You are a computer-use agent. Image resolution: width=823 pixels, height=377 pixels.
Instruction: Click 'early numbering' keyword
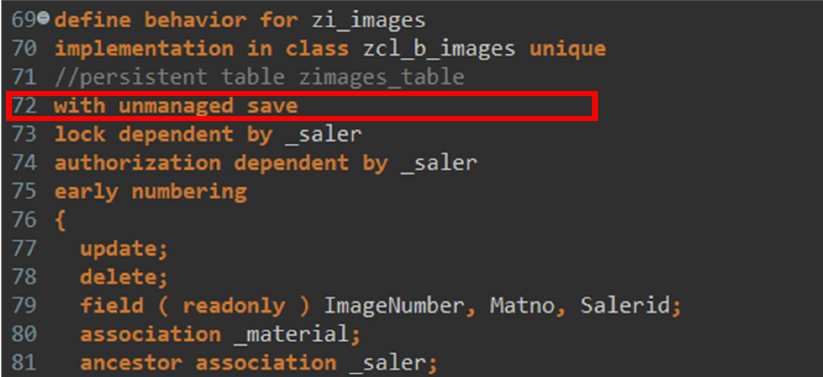tap(150, 191)
